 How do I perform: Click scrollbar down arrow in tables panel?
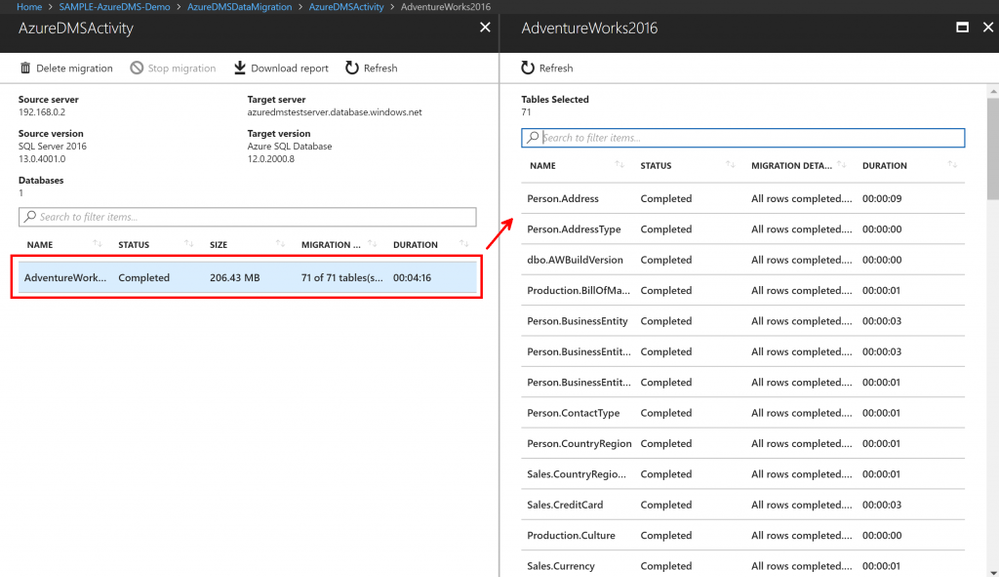point(993,571)
